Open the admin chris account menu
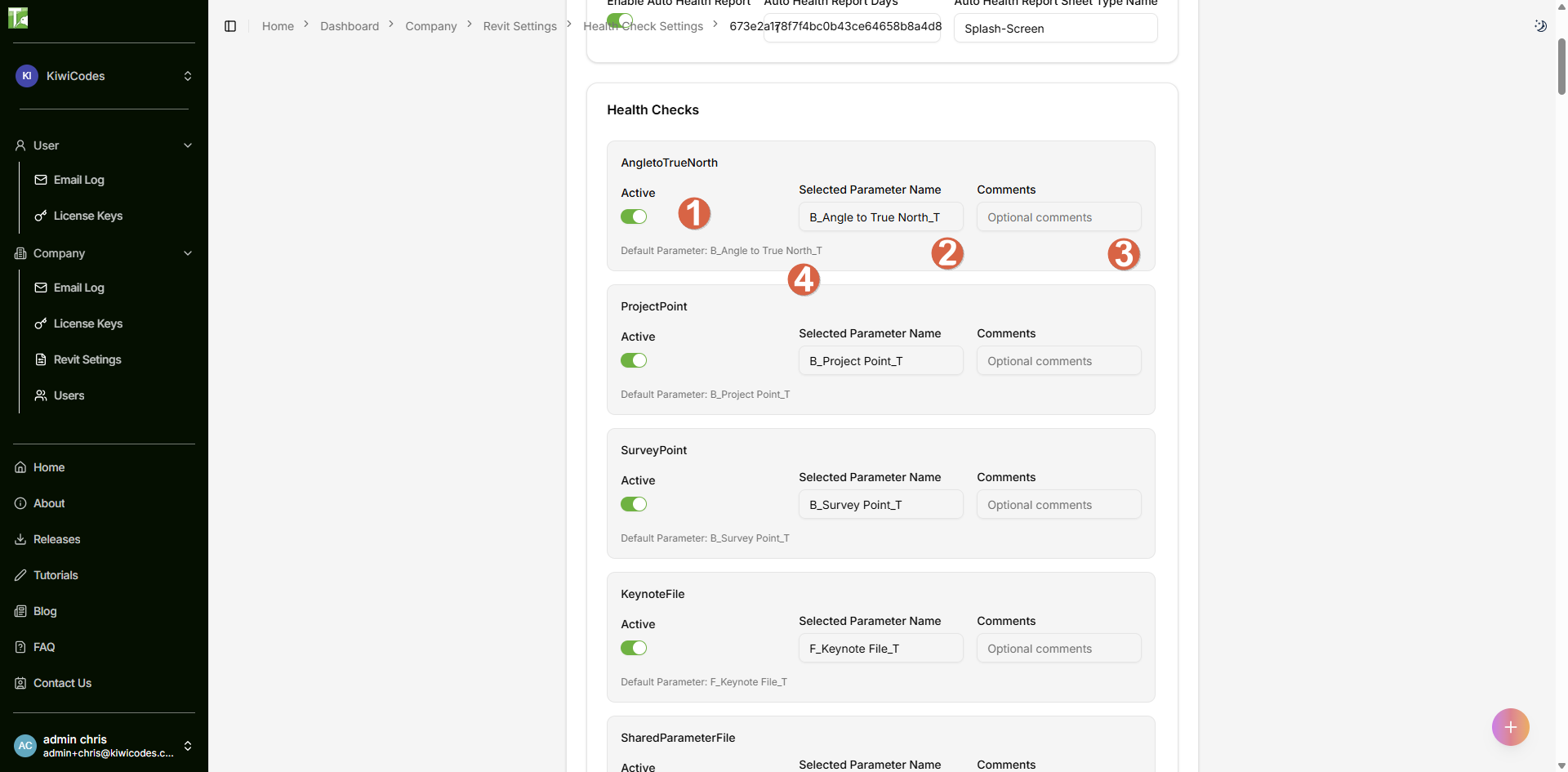Viewport: 1568px width, 772px height. point(104,745)
